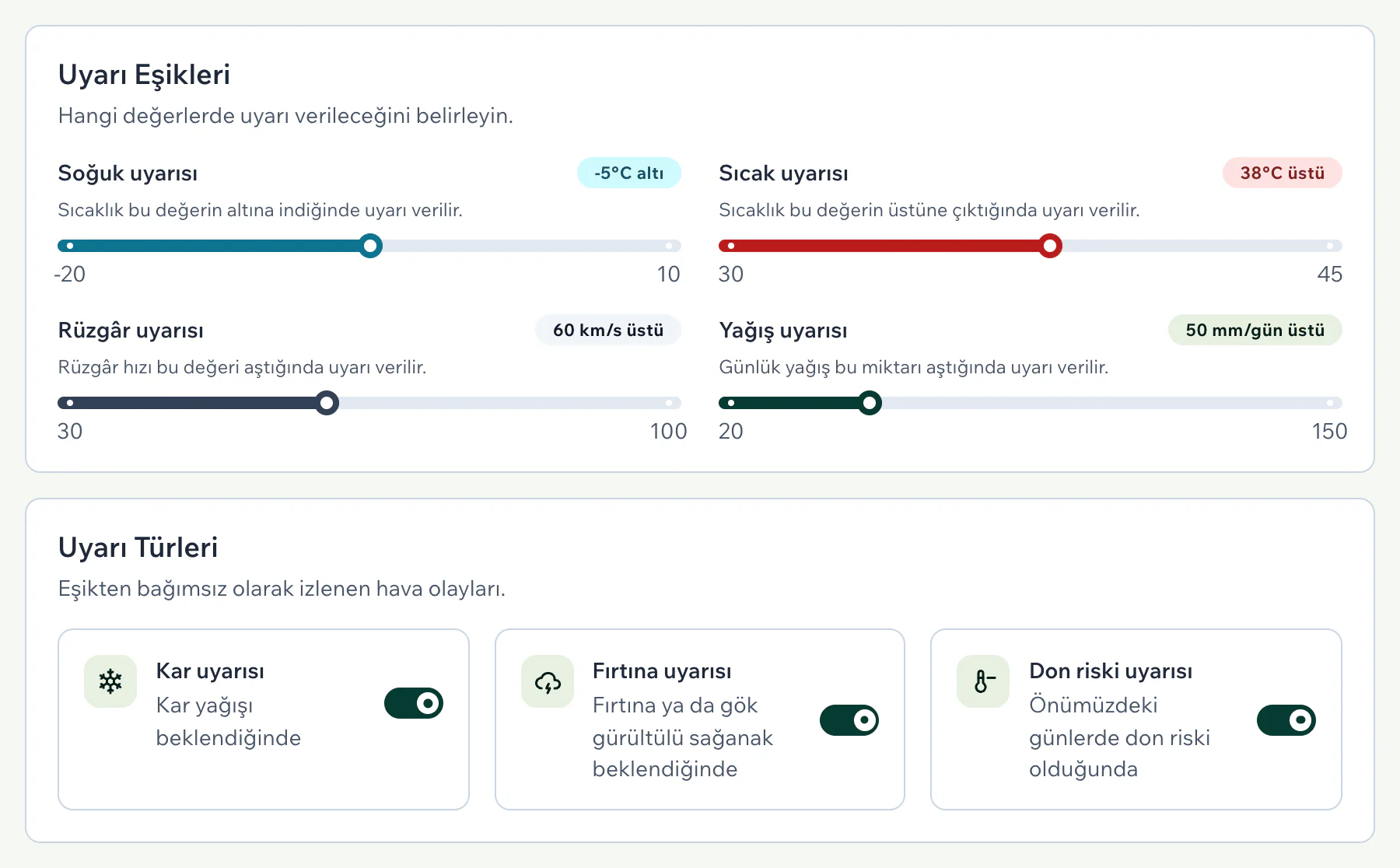The height and width of the screenshot is (868, 1400).
Task: Turn off the Don riski uyarısı switch
Action: pos(1286,720)
